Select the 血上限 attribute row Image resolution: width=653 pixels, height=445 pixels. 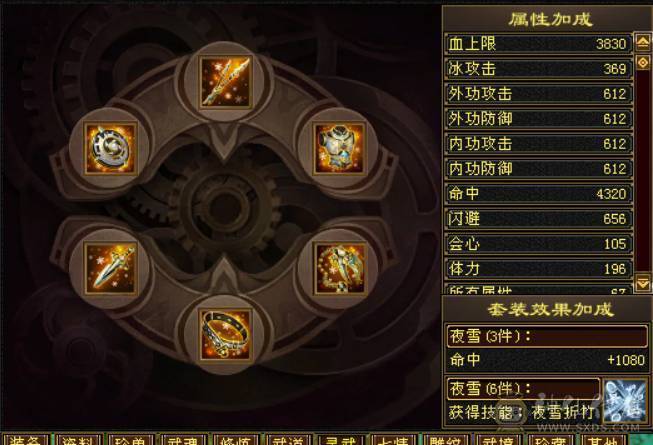pyautogui.click(x=538, y=44)
